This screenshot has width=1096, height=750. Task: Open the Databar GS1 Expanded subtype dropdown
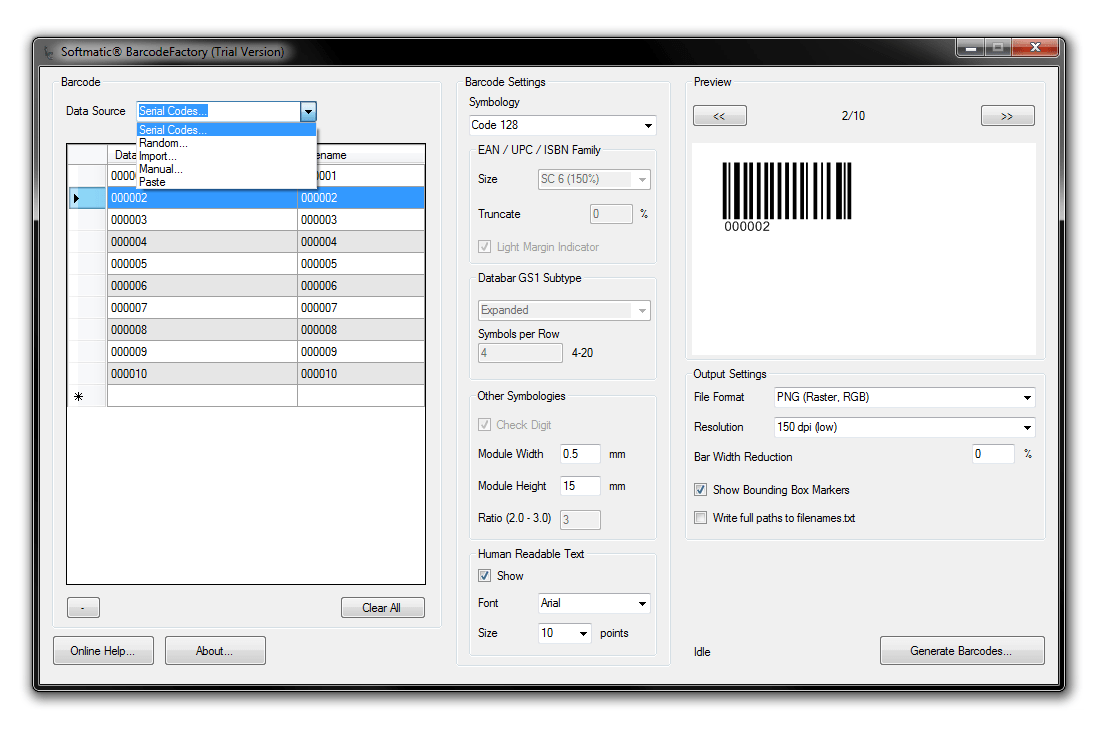pyautogui.click(x=564, y=310)
